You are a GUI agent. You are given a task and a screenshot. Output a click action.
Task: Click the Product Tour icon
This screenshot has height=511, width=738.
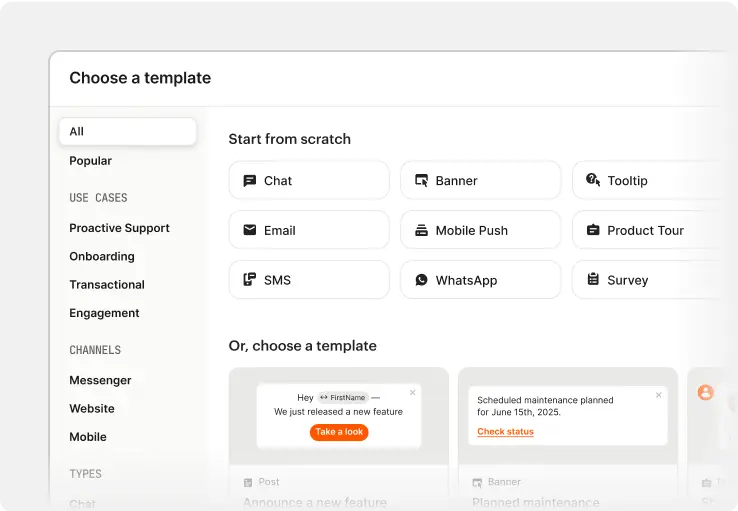[x=593, y=230]
